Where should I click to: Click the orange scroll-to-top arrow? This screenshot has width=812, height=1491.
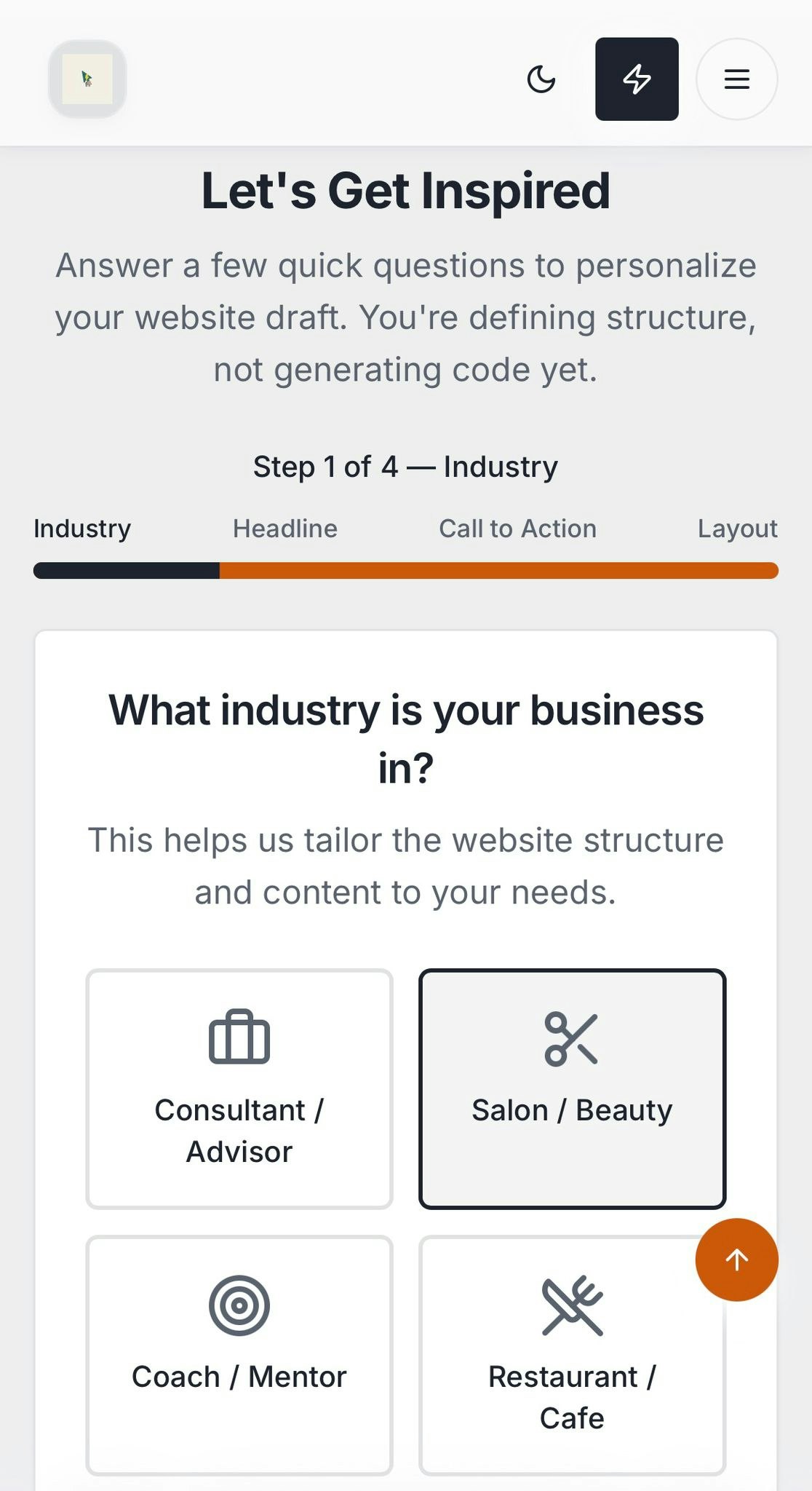click(x=736, y=1259)
